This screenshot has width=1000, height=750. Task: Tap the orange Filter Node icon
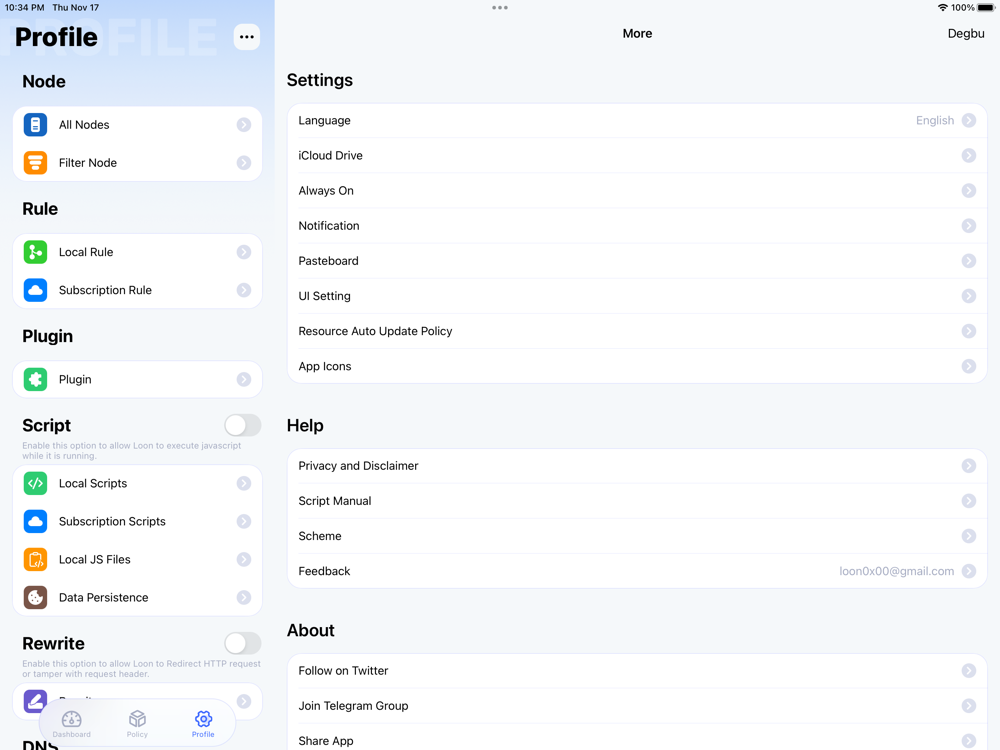point(35,163)
